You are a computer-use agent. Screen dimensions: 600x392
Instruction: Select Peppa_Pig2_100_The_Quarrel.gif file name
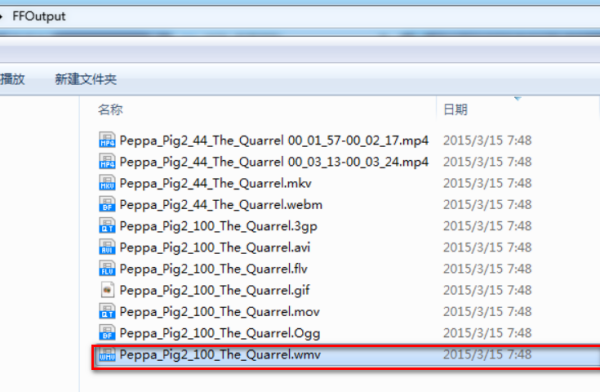point(214,291)
